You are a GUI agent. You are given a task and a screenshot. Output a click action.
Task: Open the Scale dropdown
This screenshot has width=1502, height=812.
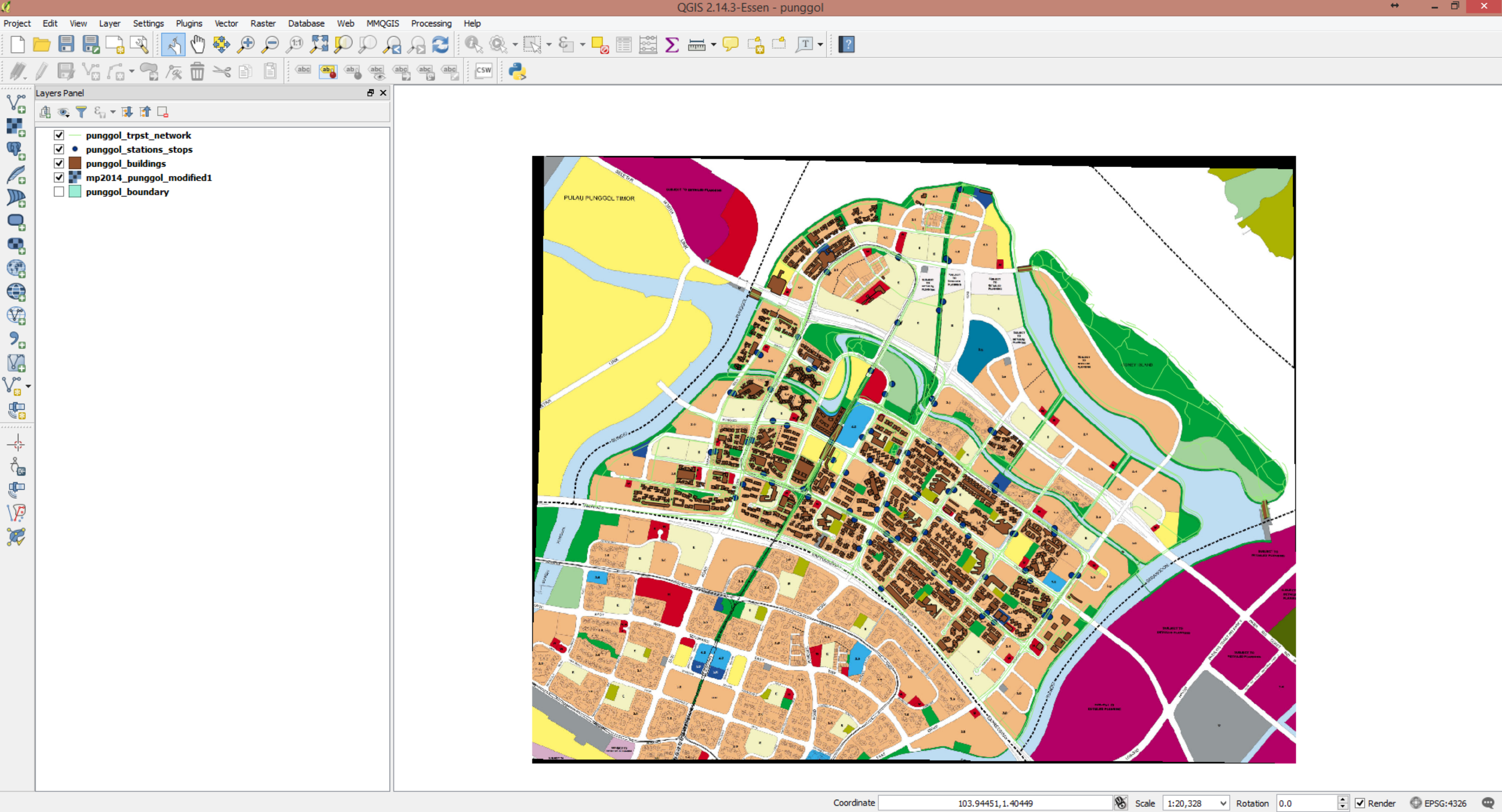click(x=1222, y=803)
